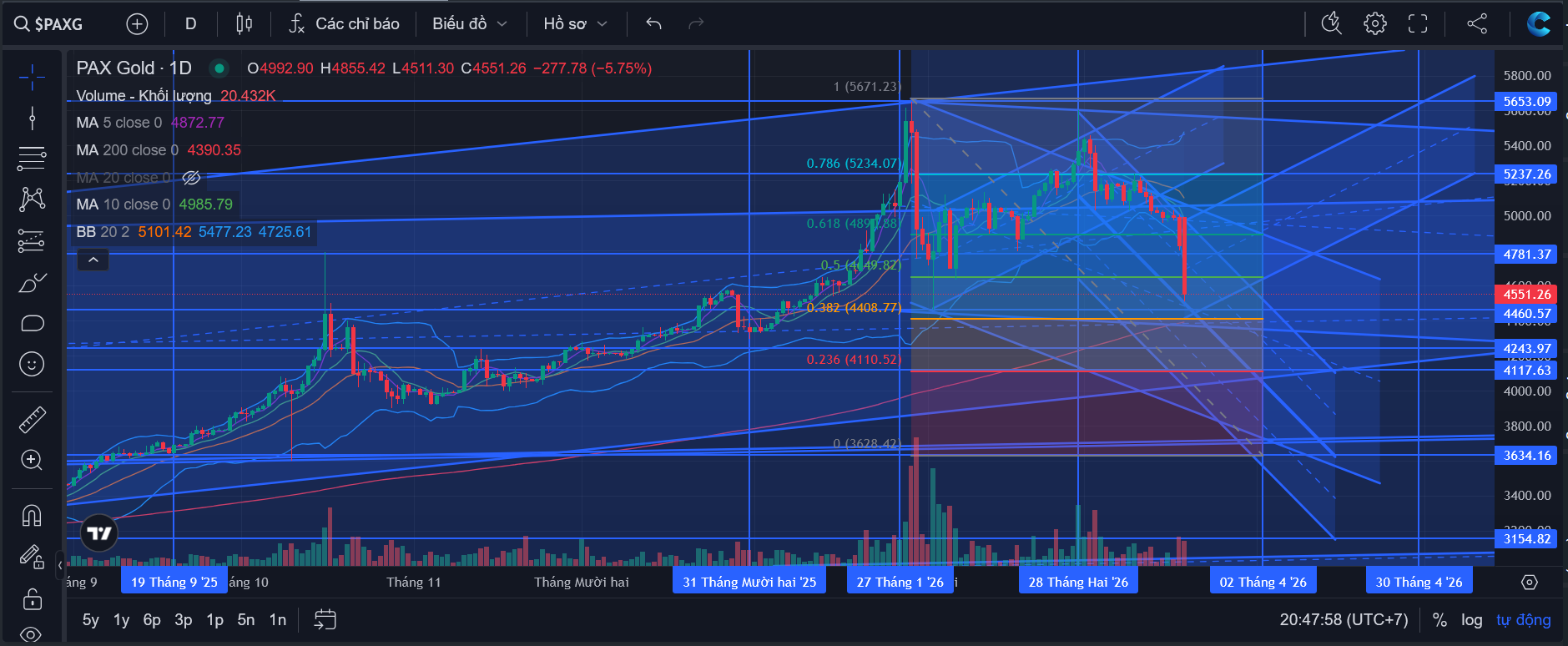The width and height of the screenshot is (1568, 646).
Task: Toggle stay in drawing mode pencil-lock
Action: pos(32,556)
